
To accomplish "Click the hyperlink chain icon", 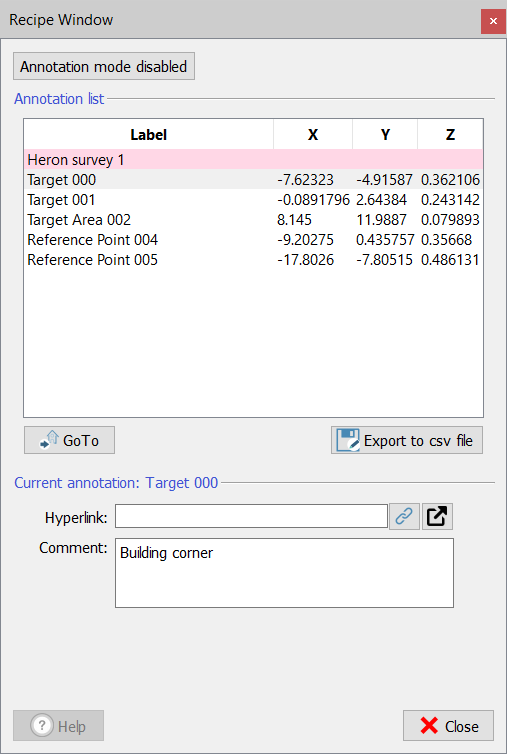I will [404, 516].
